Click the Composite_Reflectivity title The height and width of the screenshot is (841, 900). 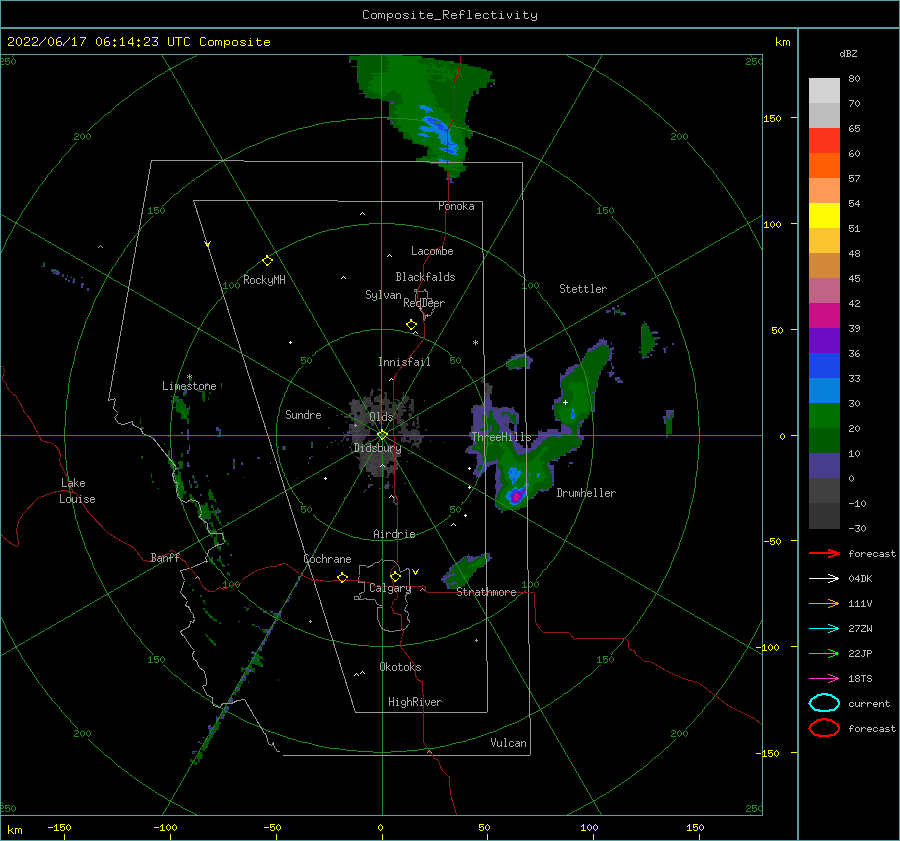click(x=450, y=15)
